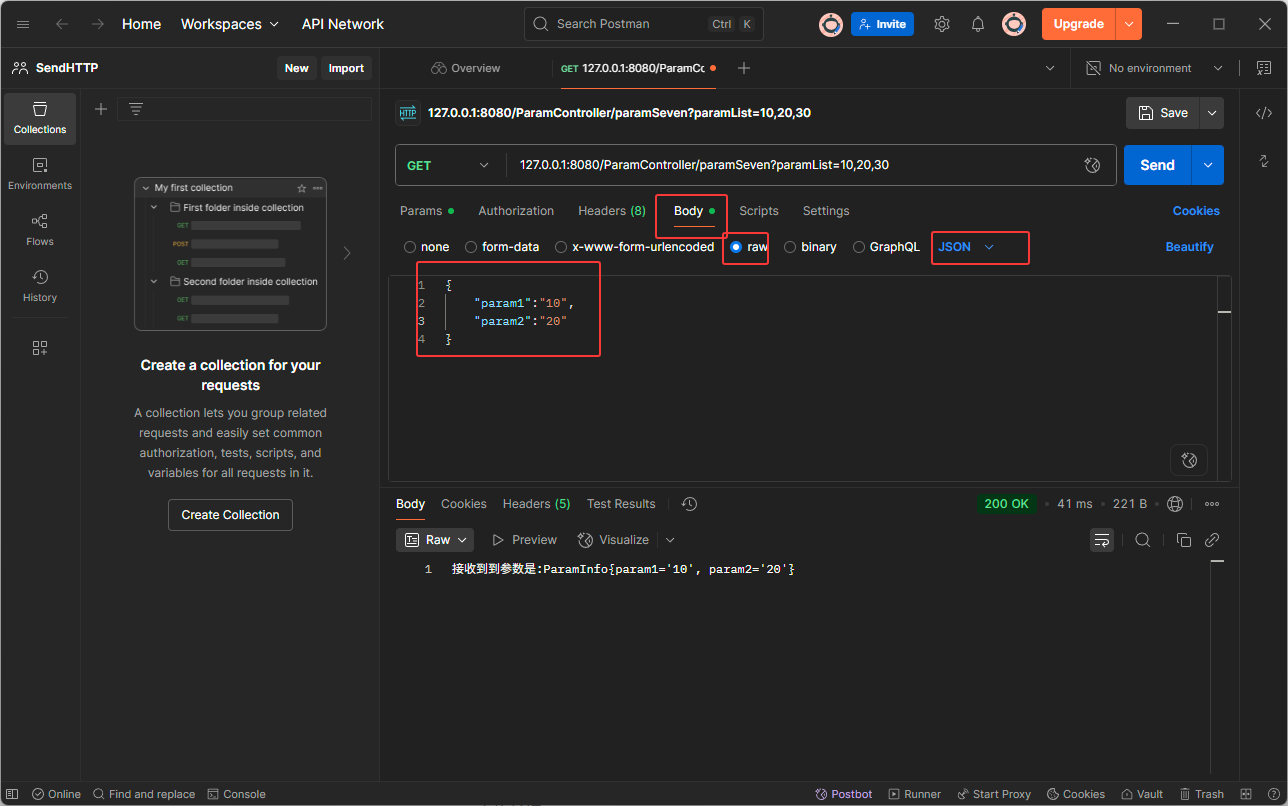This screenshot has width=1288, height=806.
Task: Open the notifications bell
Action: pos(978,24)
